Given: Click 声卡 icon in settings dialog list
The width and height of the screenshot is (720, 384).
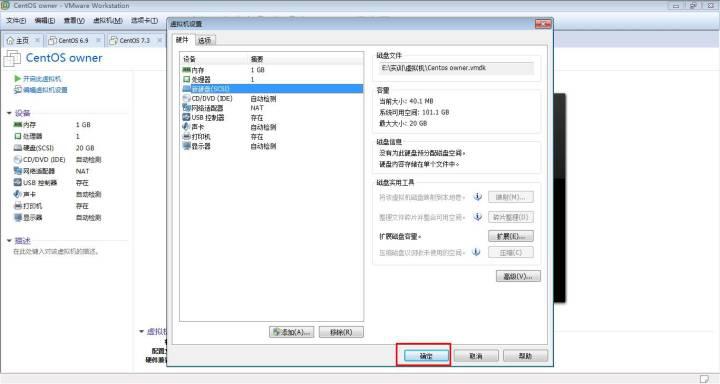Looking at the screenshot, I should pos(186,127).
